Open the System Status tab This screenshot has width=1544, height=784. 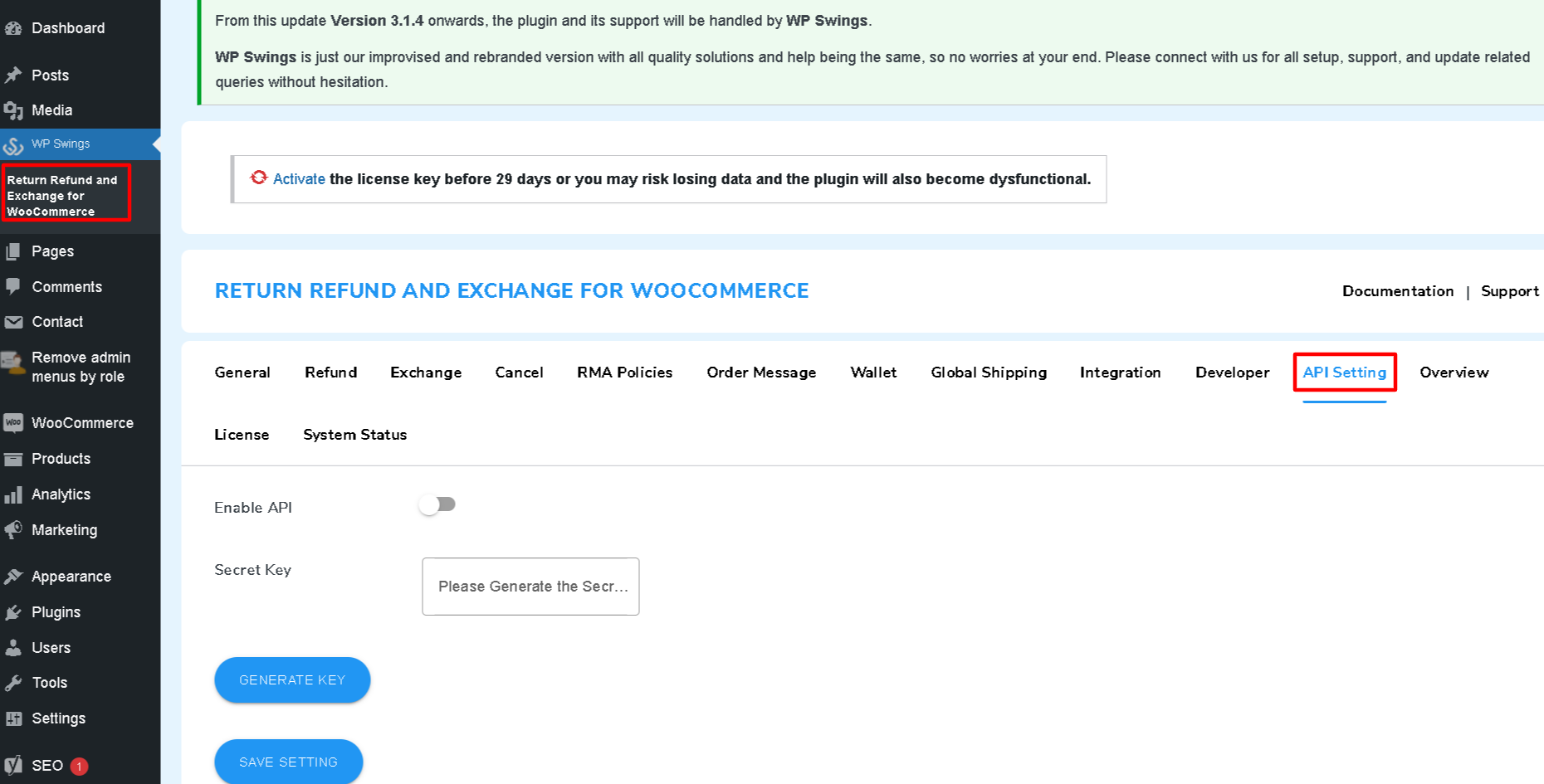tap(355, 435)
